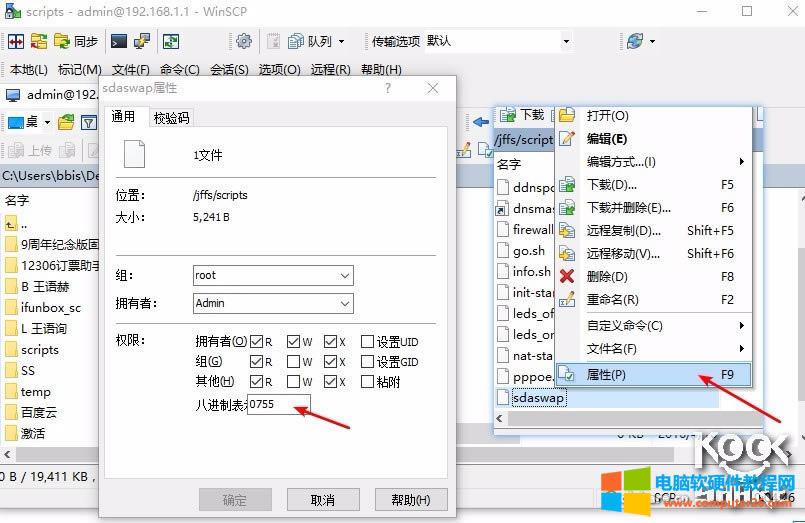
Task: Click the octal permission field showing 0755
Action: pos(279,404)
